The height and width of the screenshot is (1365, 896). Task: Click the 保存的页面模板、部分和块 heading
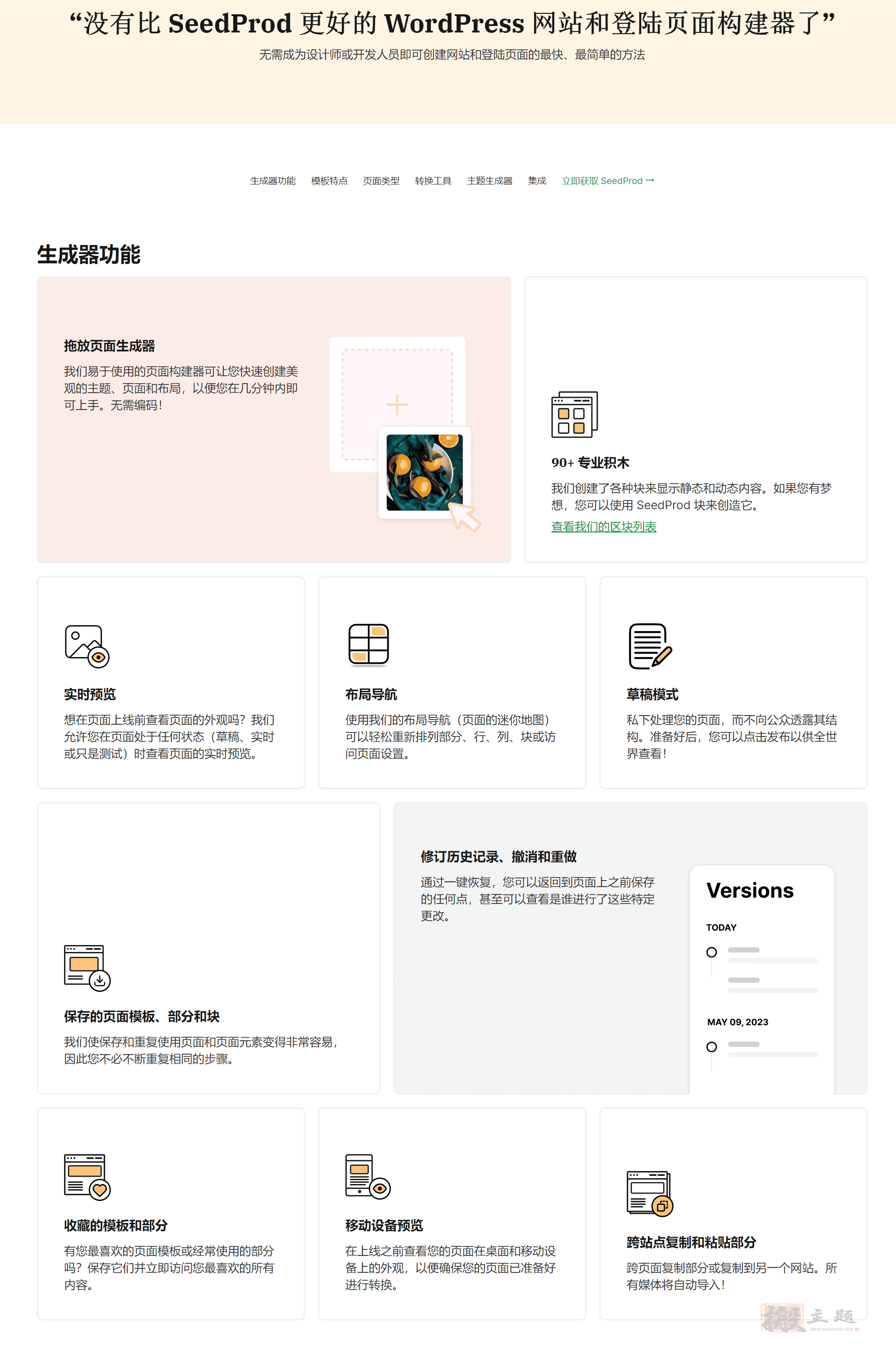click(x=142, y=1016)
